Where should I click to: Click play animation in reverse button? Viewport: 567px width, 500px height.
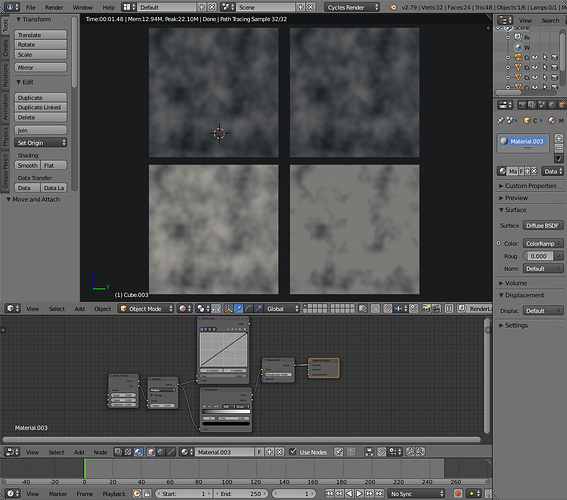coord(349,493)
